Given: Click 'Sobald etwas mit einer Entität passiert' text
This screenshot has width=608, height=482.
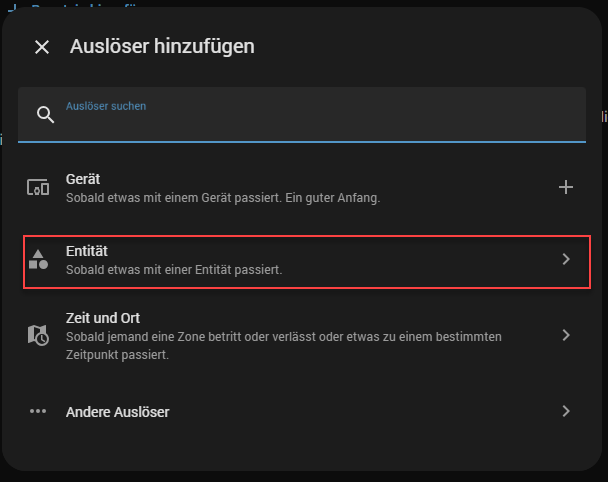Looking at the screenshot, I should 174,269.
